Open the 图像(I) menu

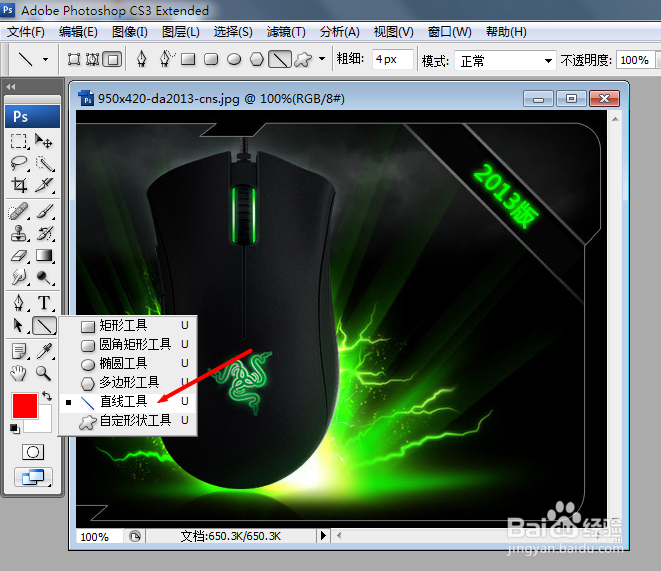point(130,32)
